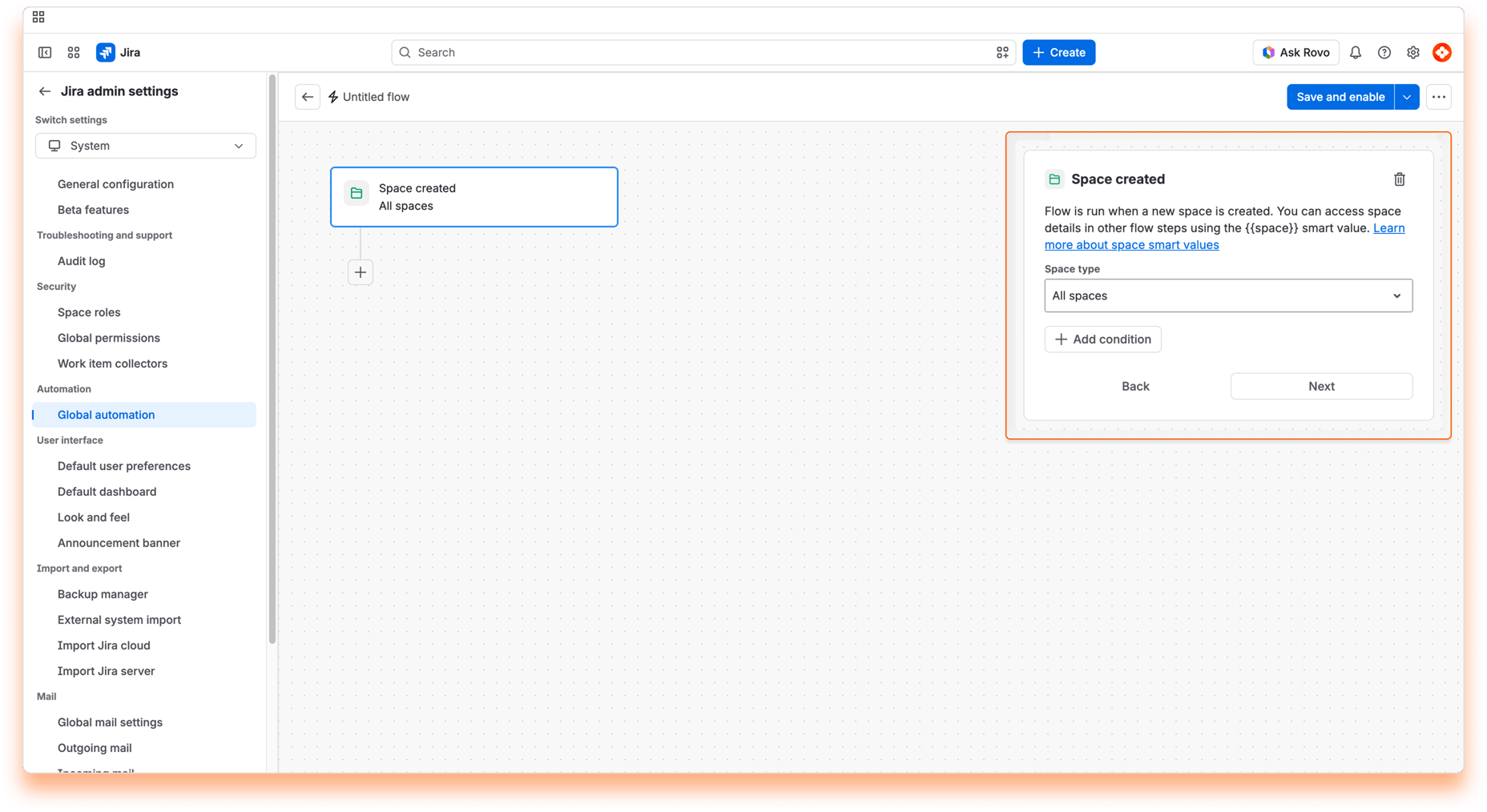
Task: Click the search magnifier icon
Action: click(405, 53)
